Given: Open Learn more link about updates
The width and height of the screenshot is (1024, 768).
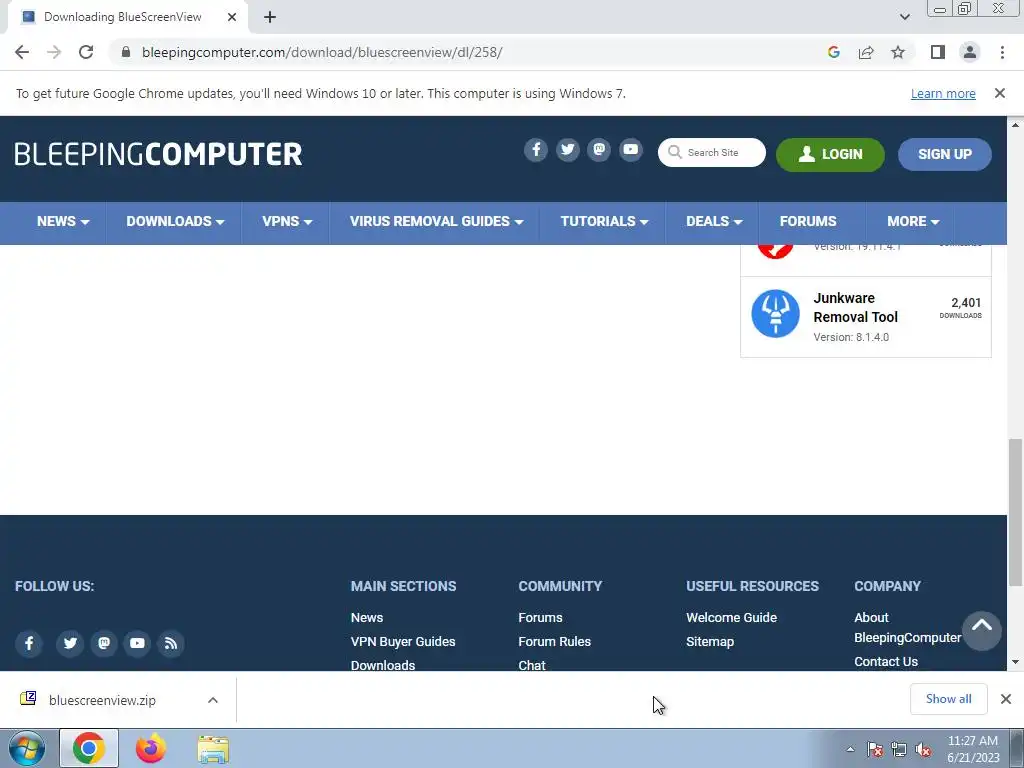Looking at the screenshot, I should (x=943, y=93).
